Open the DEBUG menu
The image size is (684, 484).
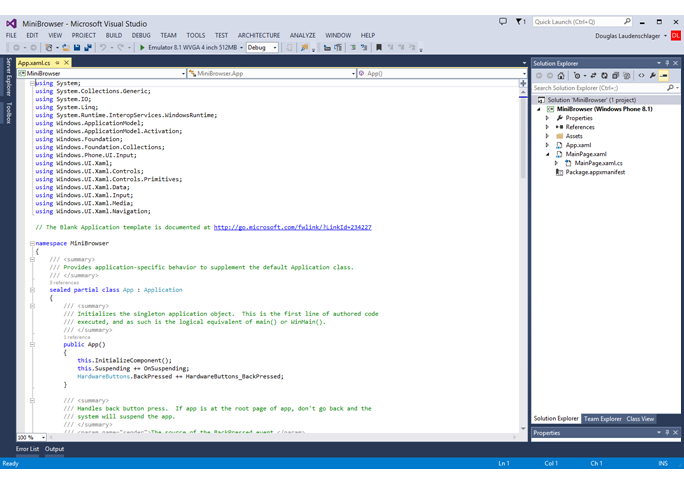coord(141,35)
